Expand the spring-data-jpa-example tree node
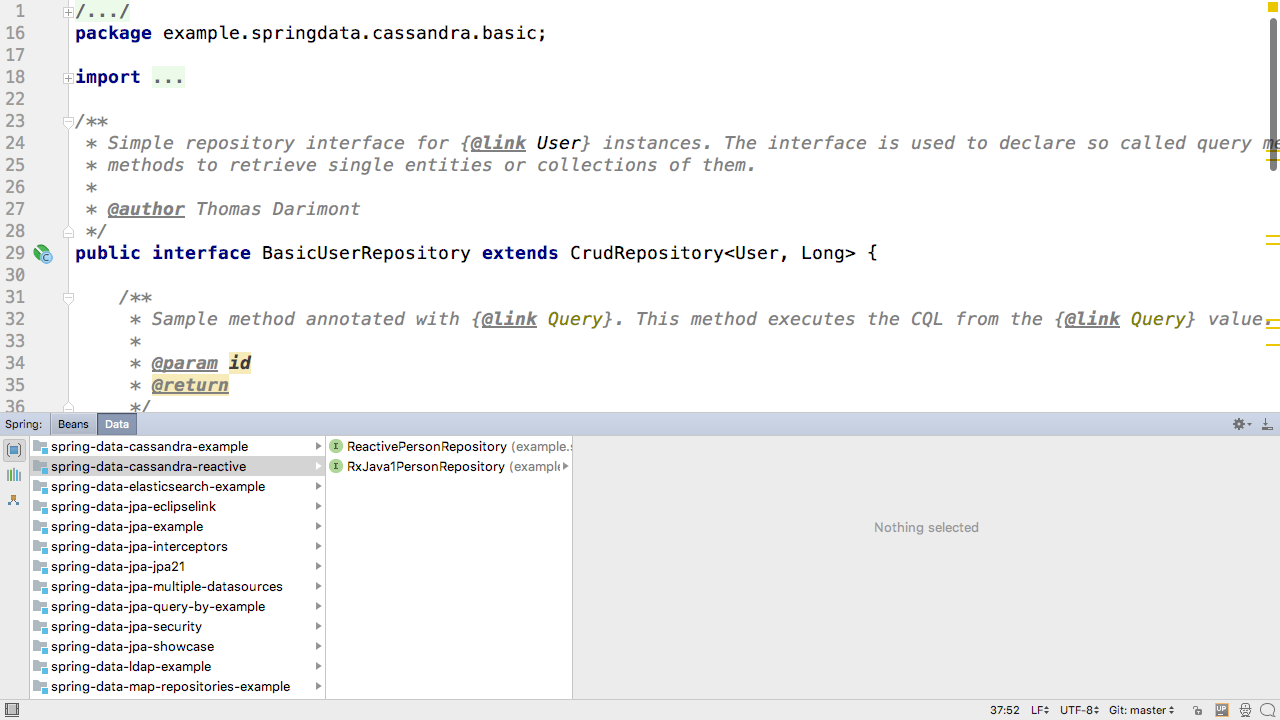 pos(318,526)
